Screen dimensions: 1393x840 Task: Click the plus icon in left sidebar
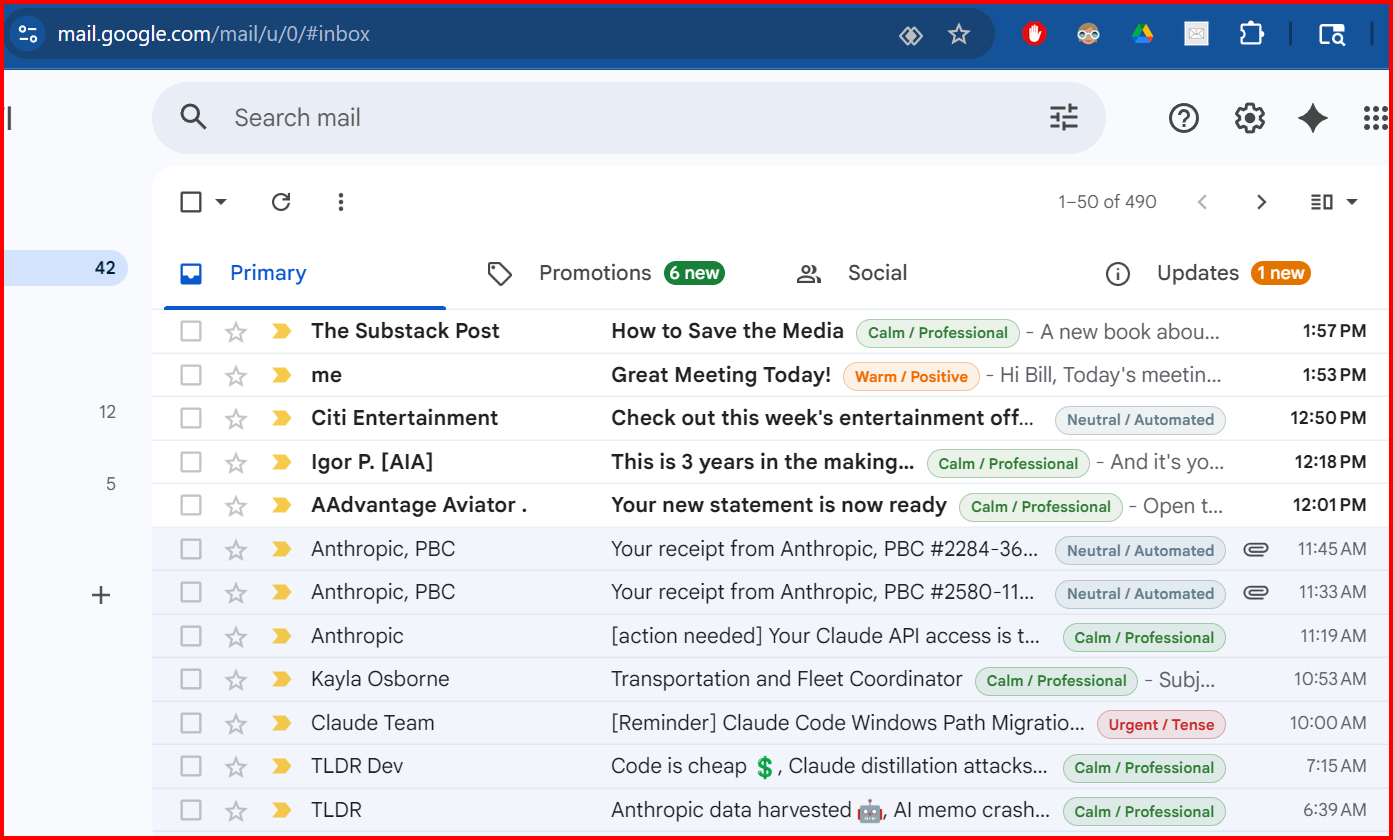(x=101, y=595)
